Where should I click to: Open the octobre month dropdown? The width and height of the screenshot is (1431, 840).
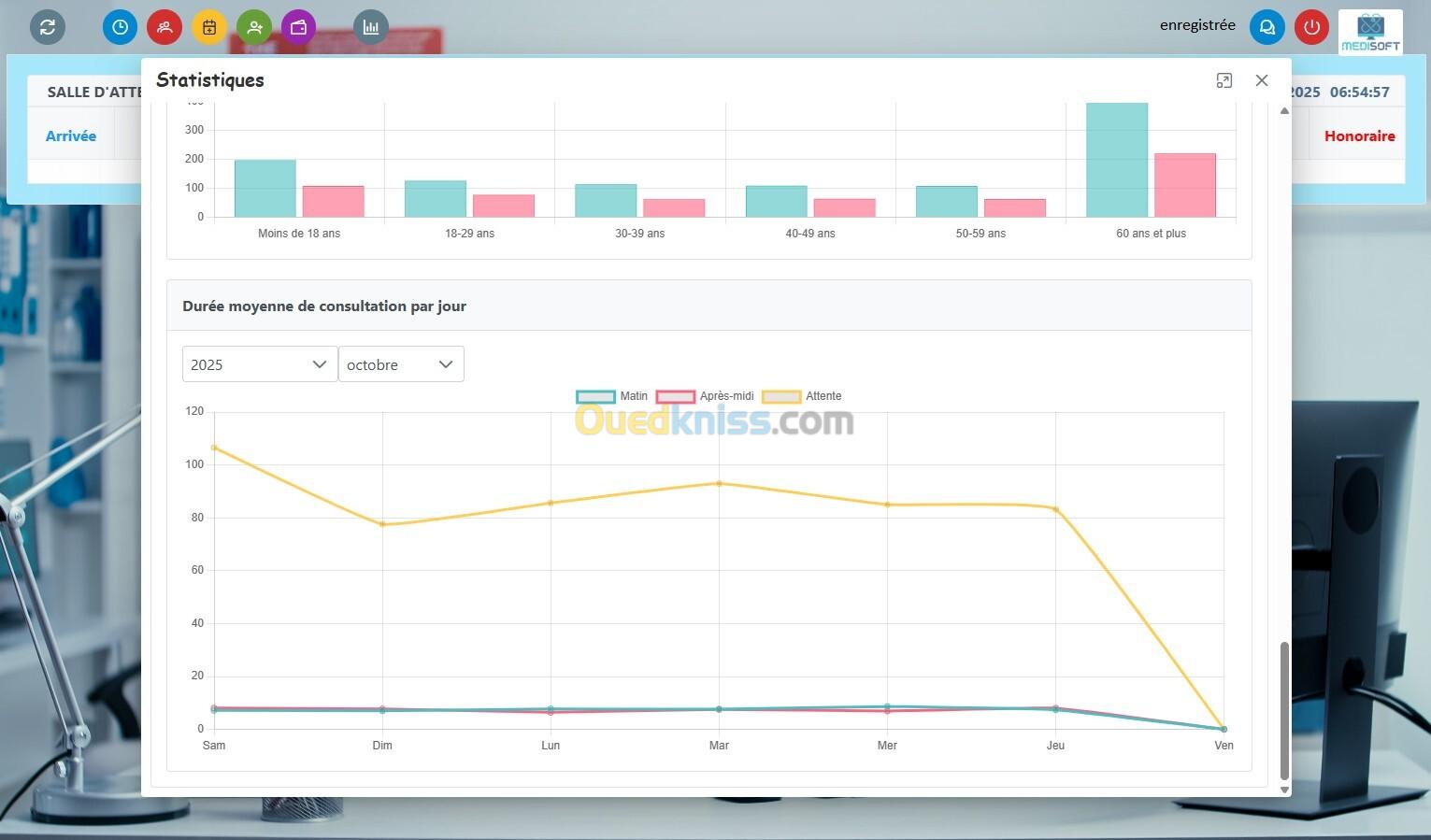[401, 364]
